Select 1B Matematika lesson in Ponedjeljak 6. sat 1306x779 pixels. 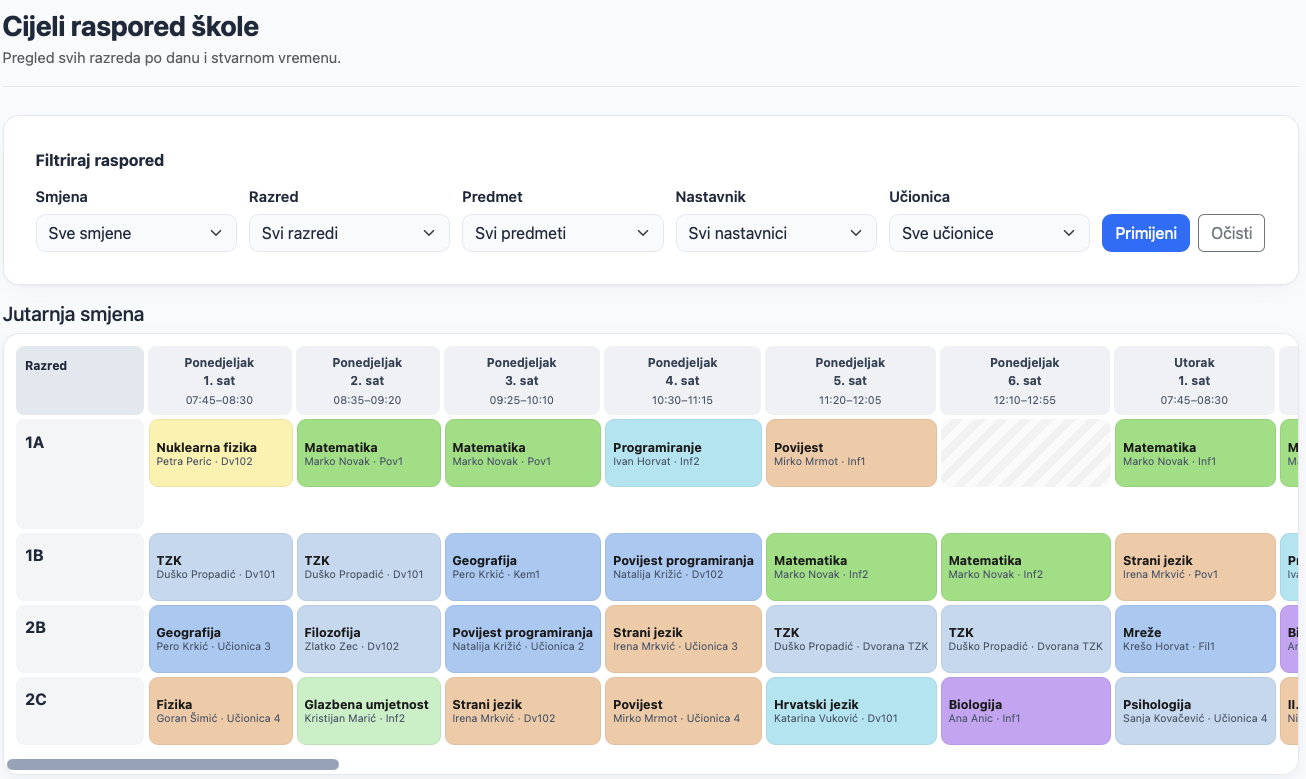point(1026,567)
